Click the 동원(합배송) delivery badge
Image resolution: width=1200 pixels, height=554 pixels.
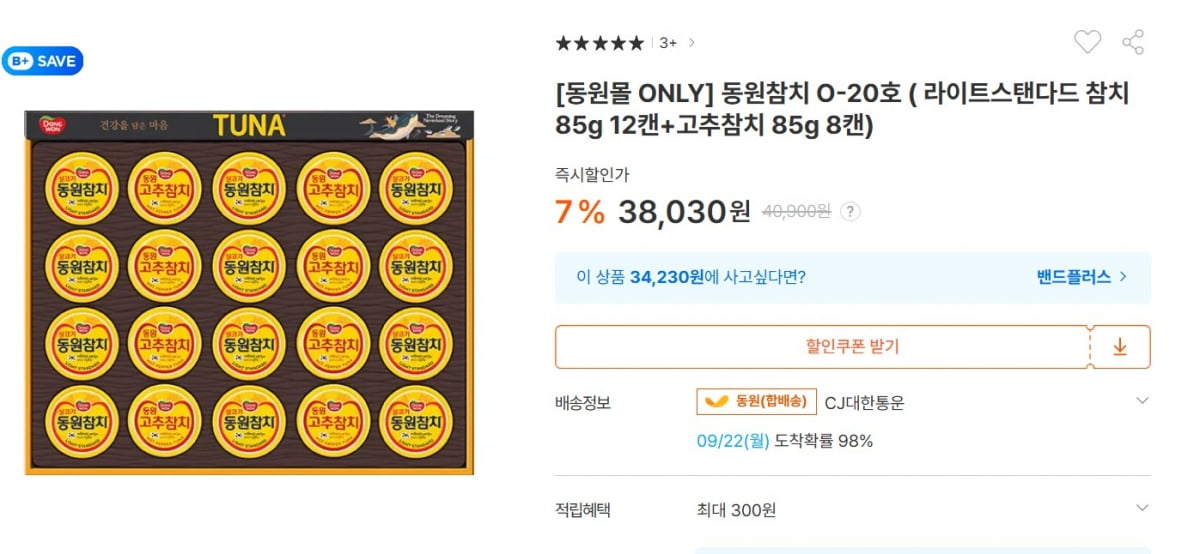[756, 402]
